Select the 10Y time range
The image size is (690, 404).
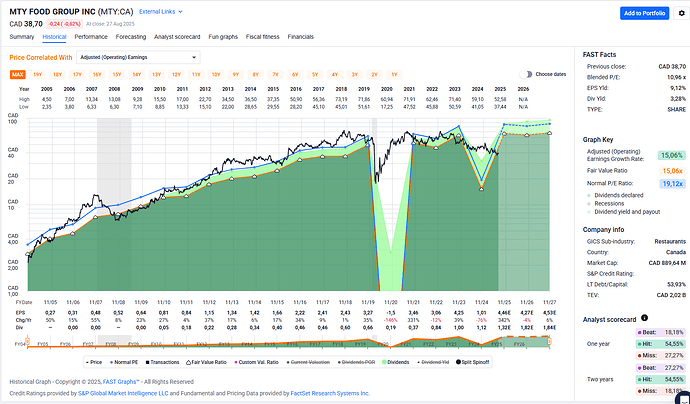pos(216,75)
